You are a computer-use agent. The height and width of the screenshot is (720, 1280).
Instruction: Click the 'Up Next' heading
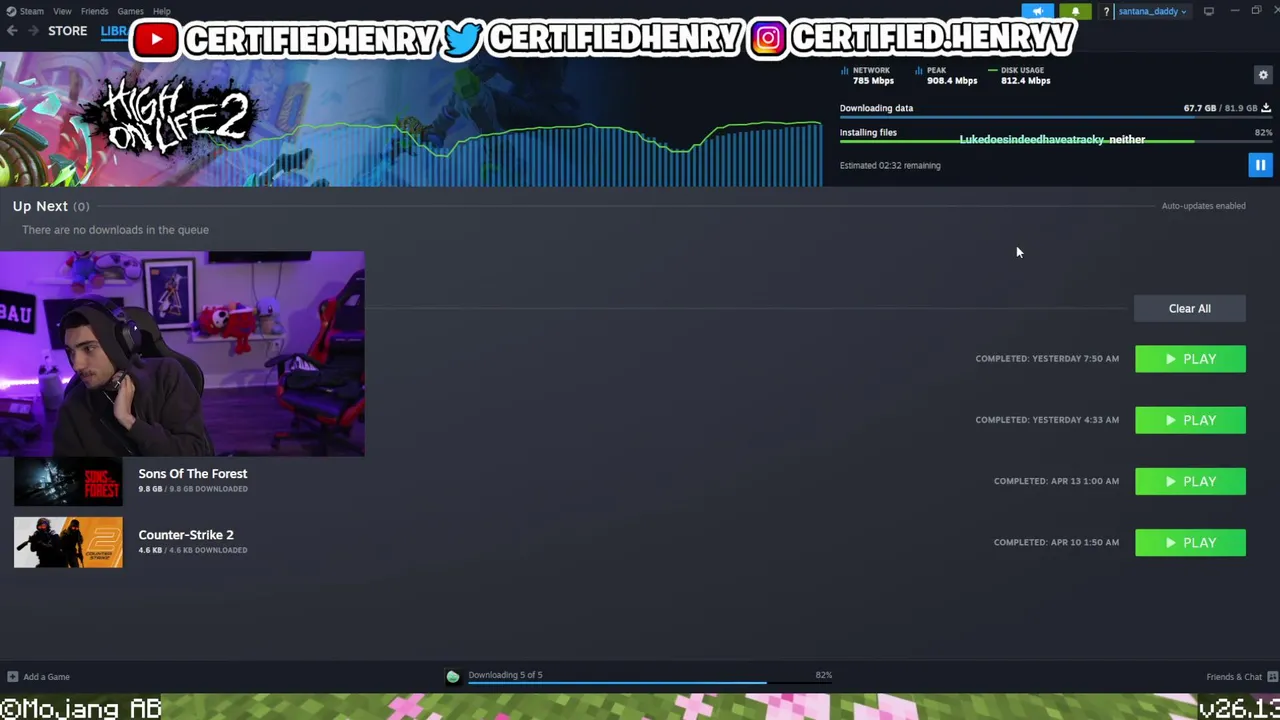[40, 206]
